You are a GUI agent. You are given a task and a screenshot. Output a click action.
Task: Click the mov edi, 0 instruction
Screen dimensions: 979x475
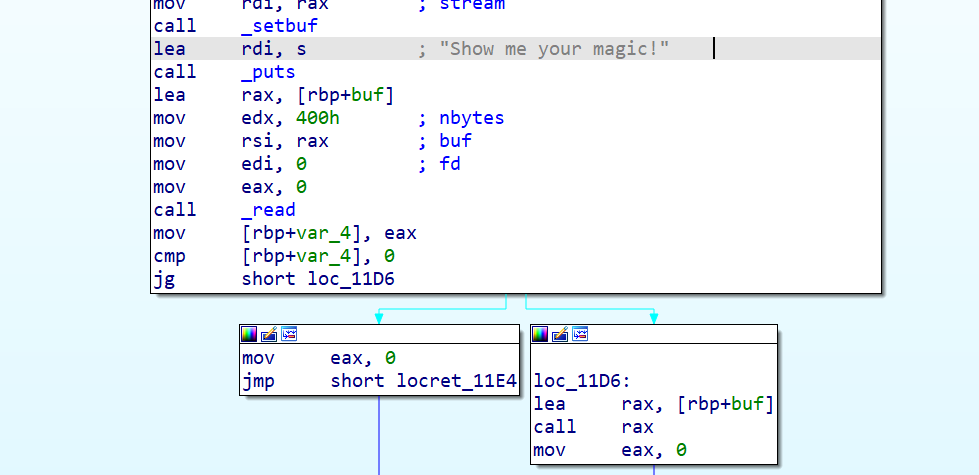230,164
